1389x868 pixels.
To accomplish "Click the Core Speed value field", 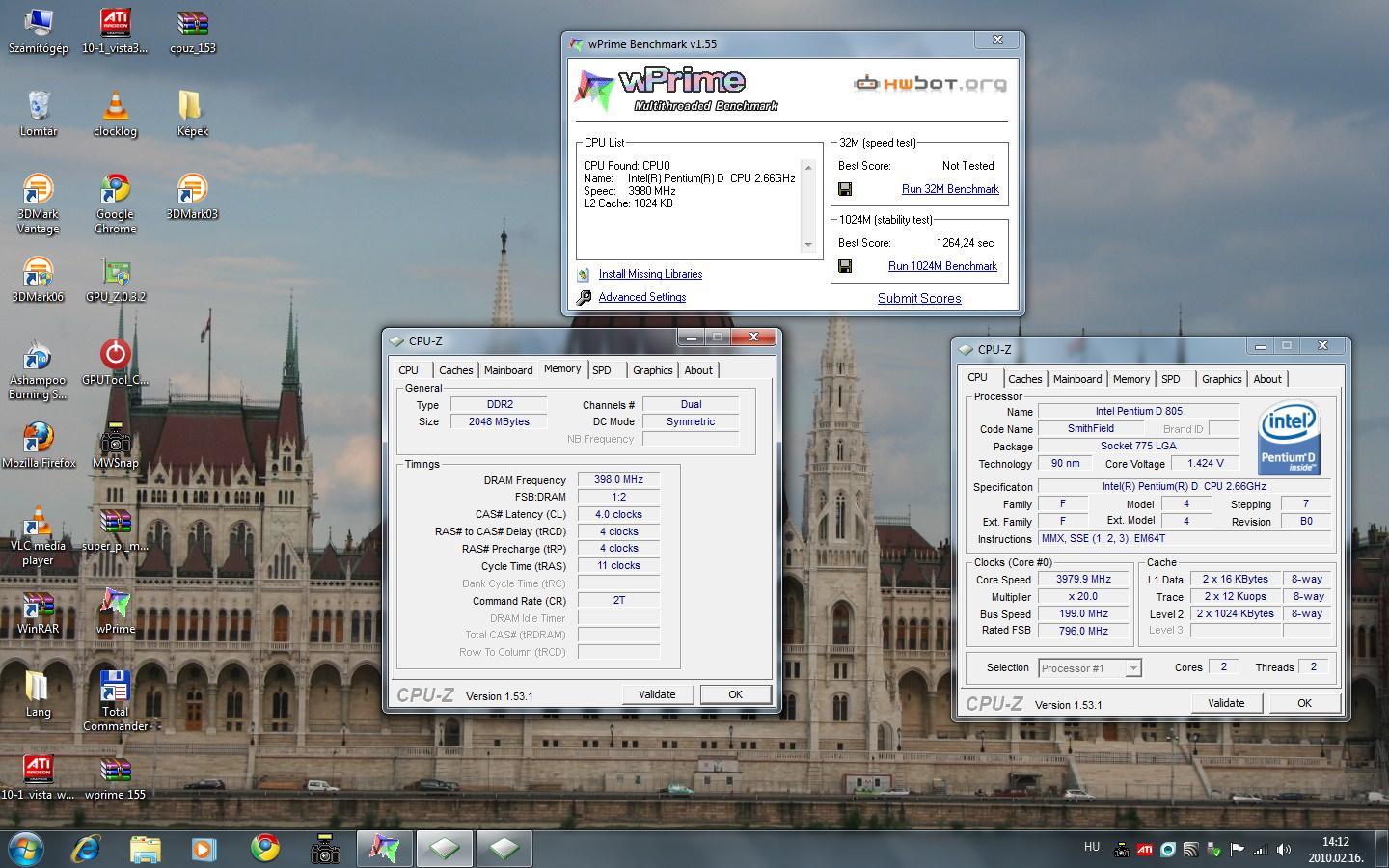I will pyautogui.click(x=1084, y=580).
